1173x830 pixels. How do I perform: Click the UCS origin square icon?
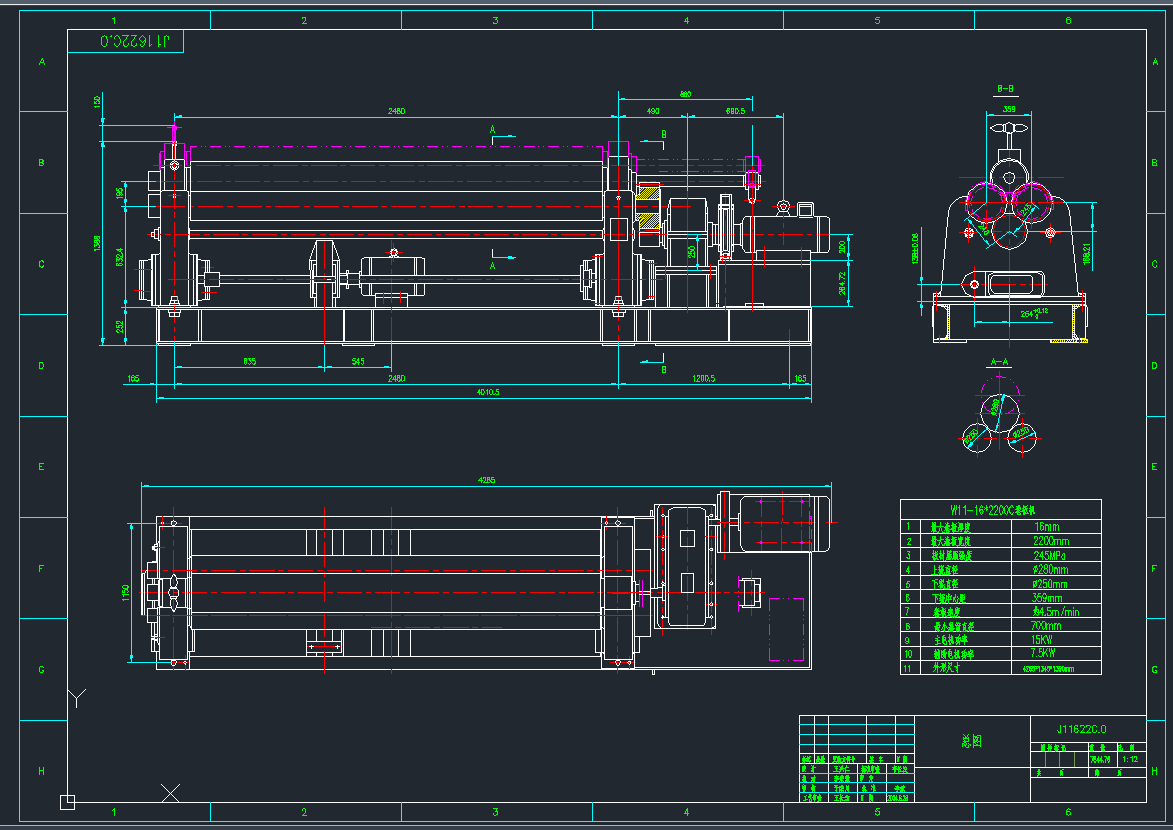coord(67,800)
